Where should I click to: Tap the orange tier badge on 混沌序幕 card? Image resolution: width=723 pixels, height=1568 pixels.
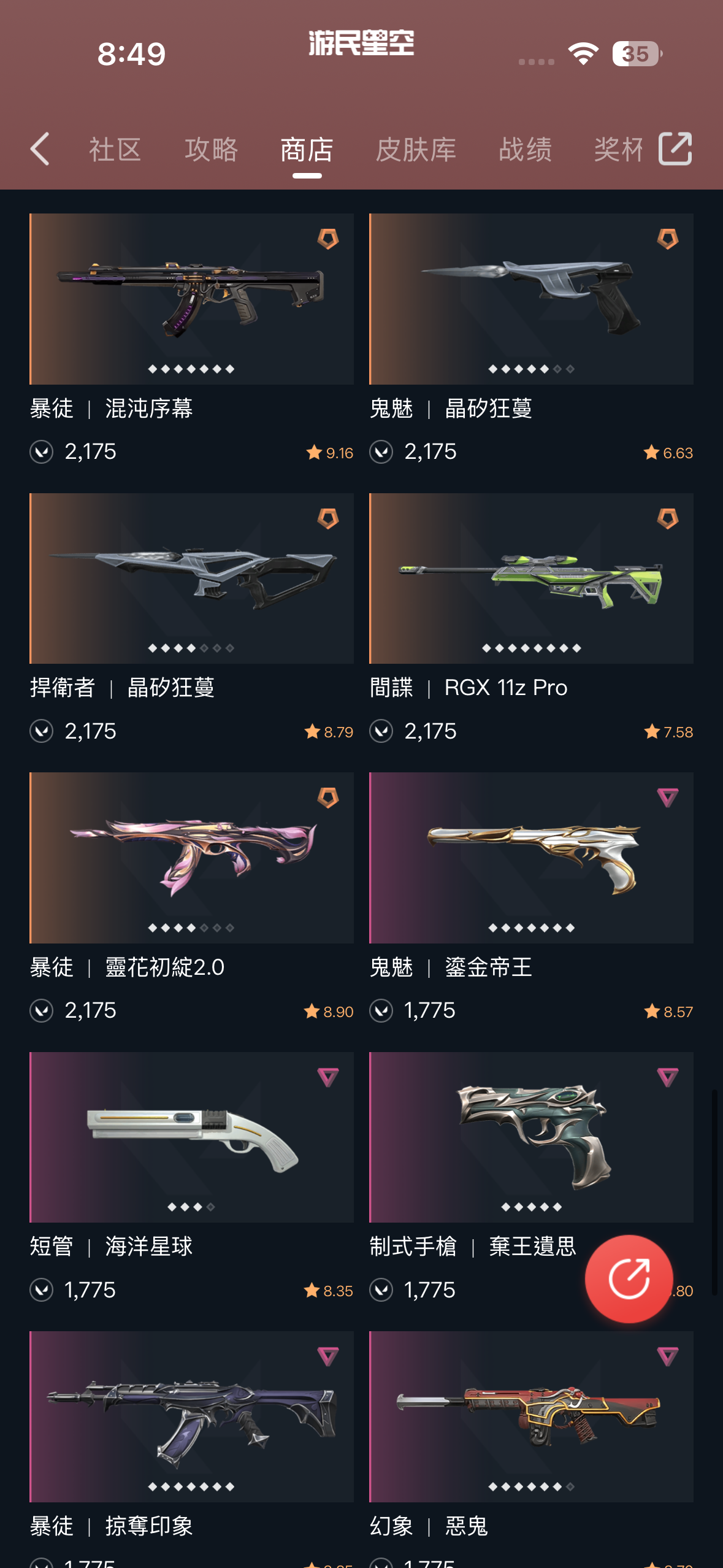point(328,239)
